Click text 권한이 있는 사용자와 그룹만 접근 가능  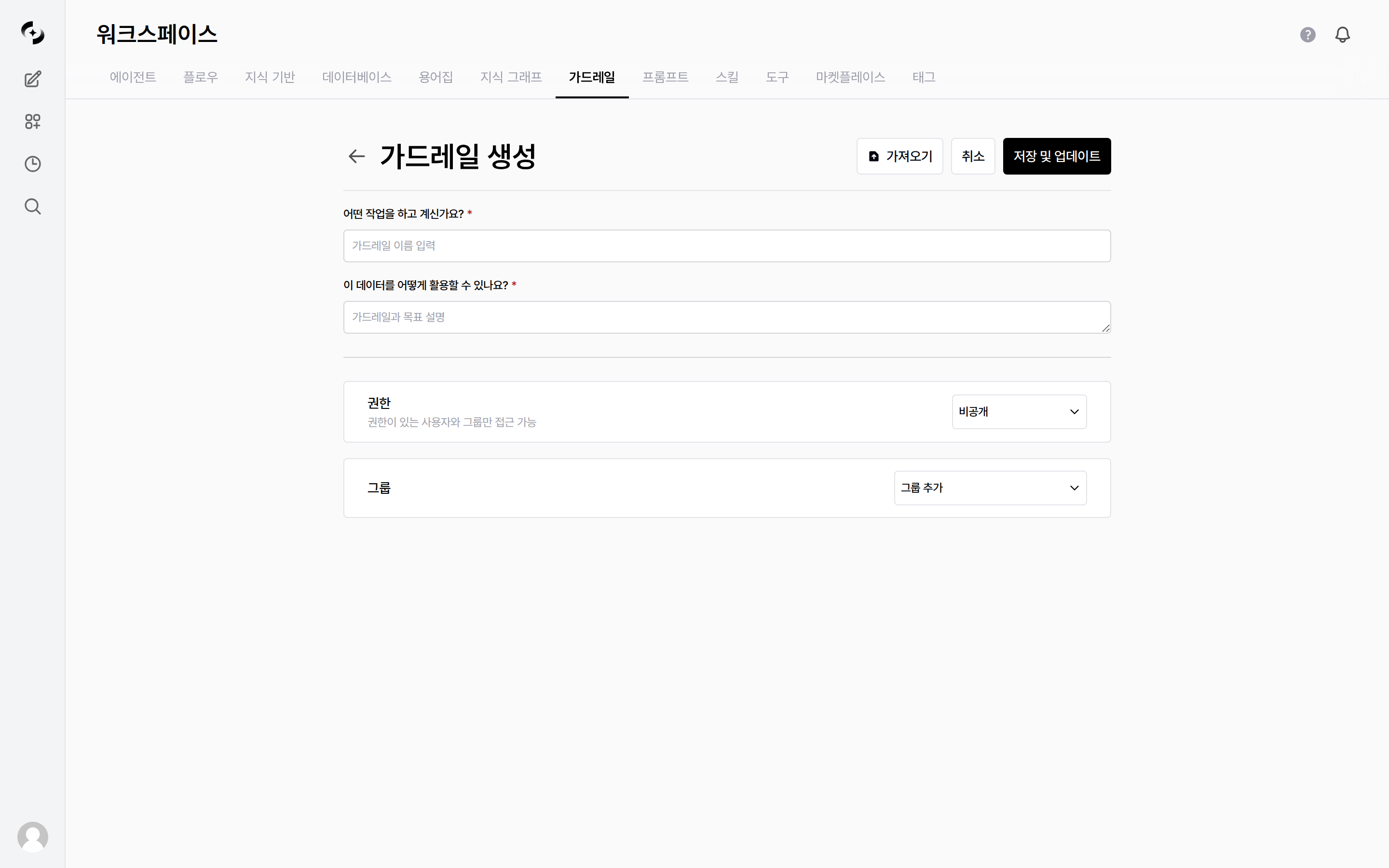[452, 422]
